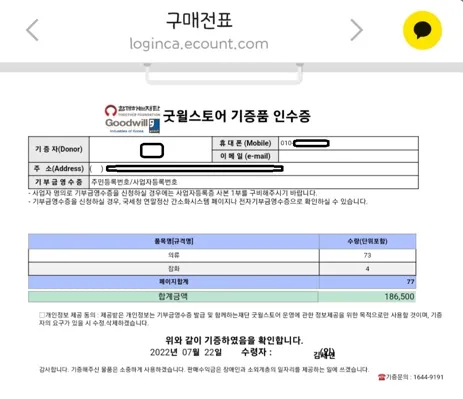Go back with the left chevron arrow
The image size is (463, 399).
point(32,30)
